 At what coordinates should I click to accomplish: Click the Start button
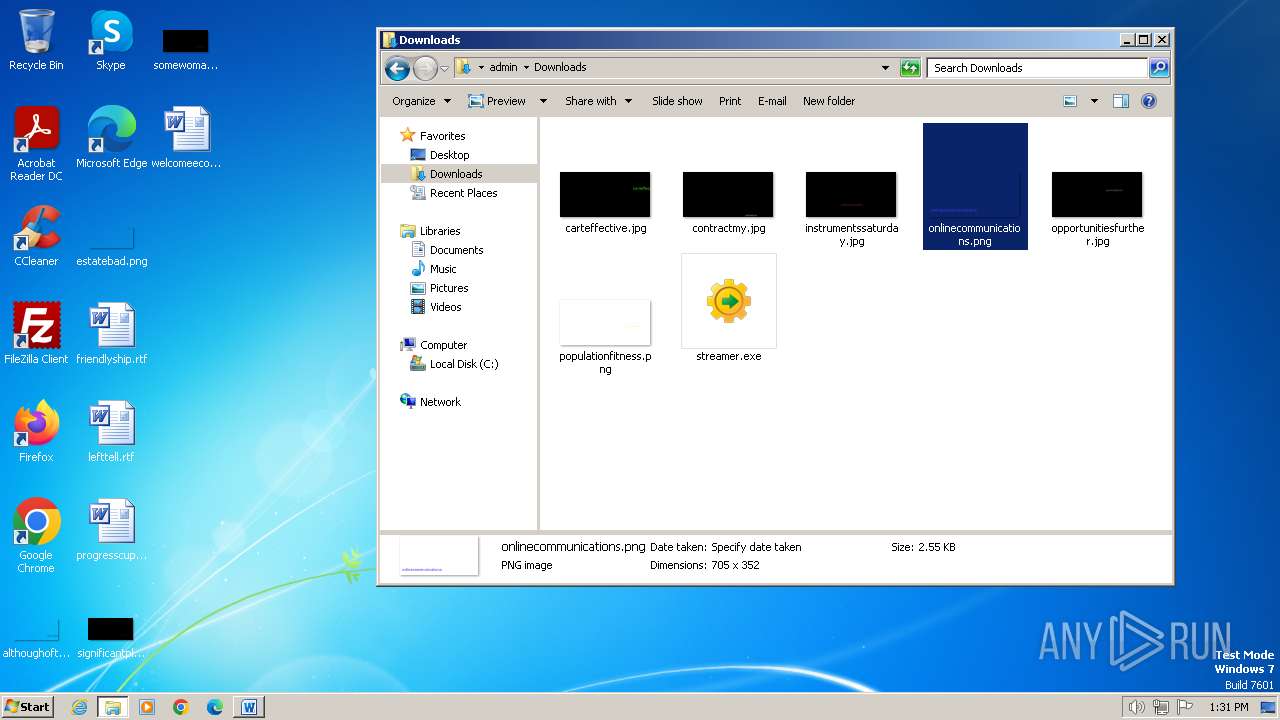click(28, 707)
